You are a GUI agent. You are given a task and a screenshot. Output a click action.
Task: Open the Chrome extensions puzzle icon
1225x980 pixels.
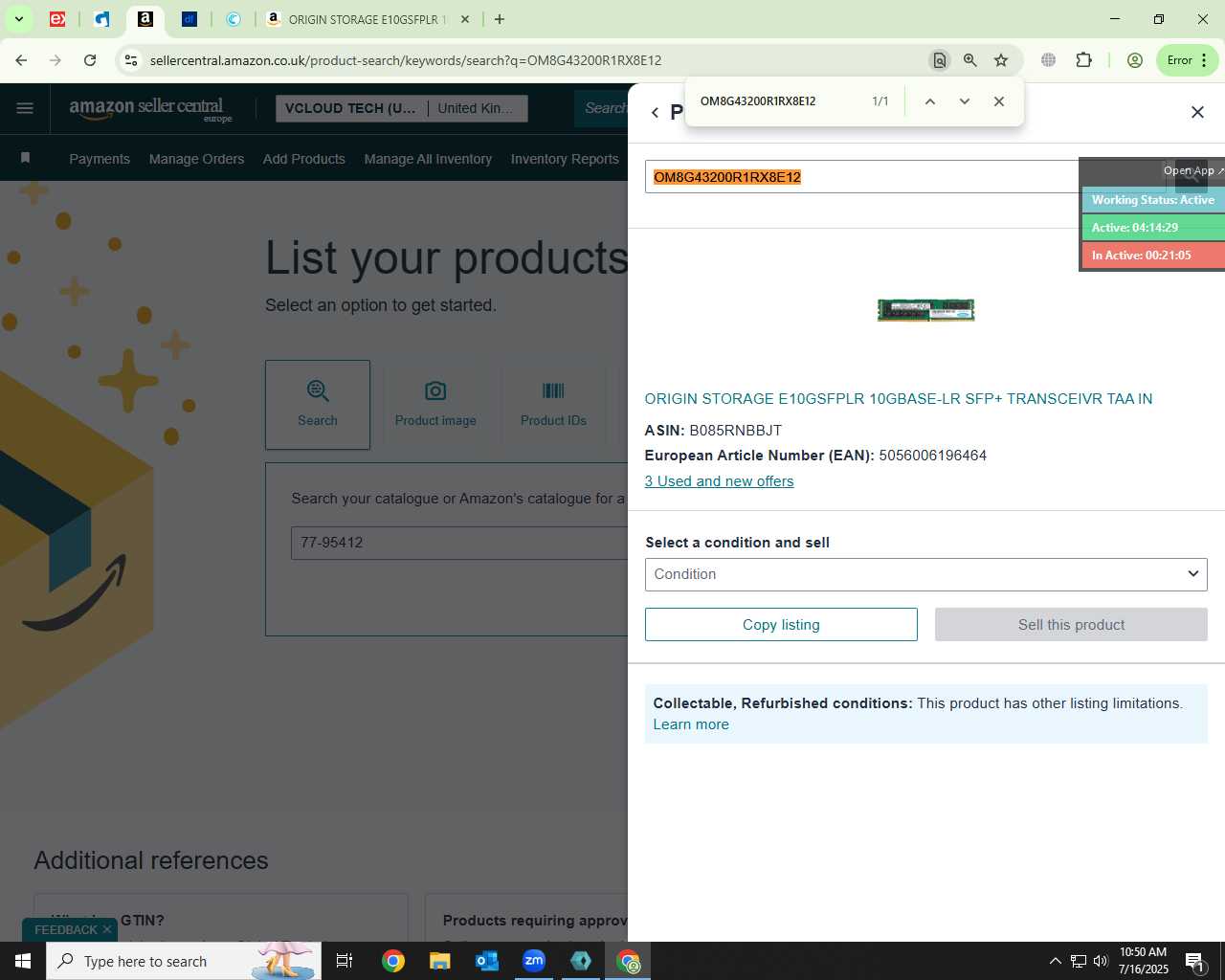(x=1083, y=60)
